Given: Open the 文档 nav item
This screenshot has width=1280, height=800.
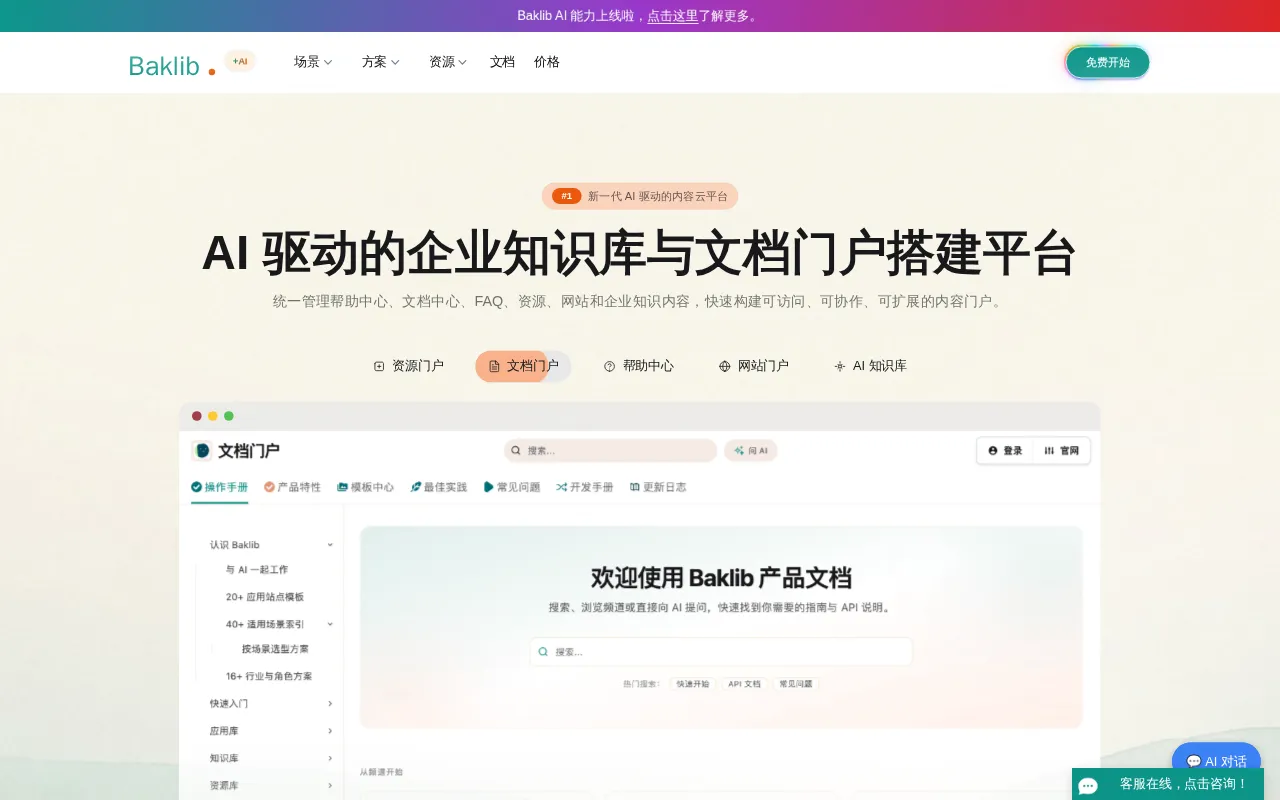Looking at the screenshot, I should point(502,62).
